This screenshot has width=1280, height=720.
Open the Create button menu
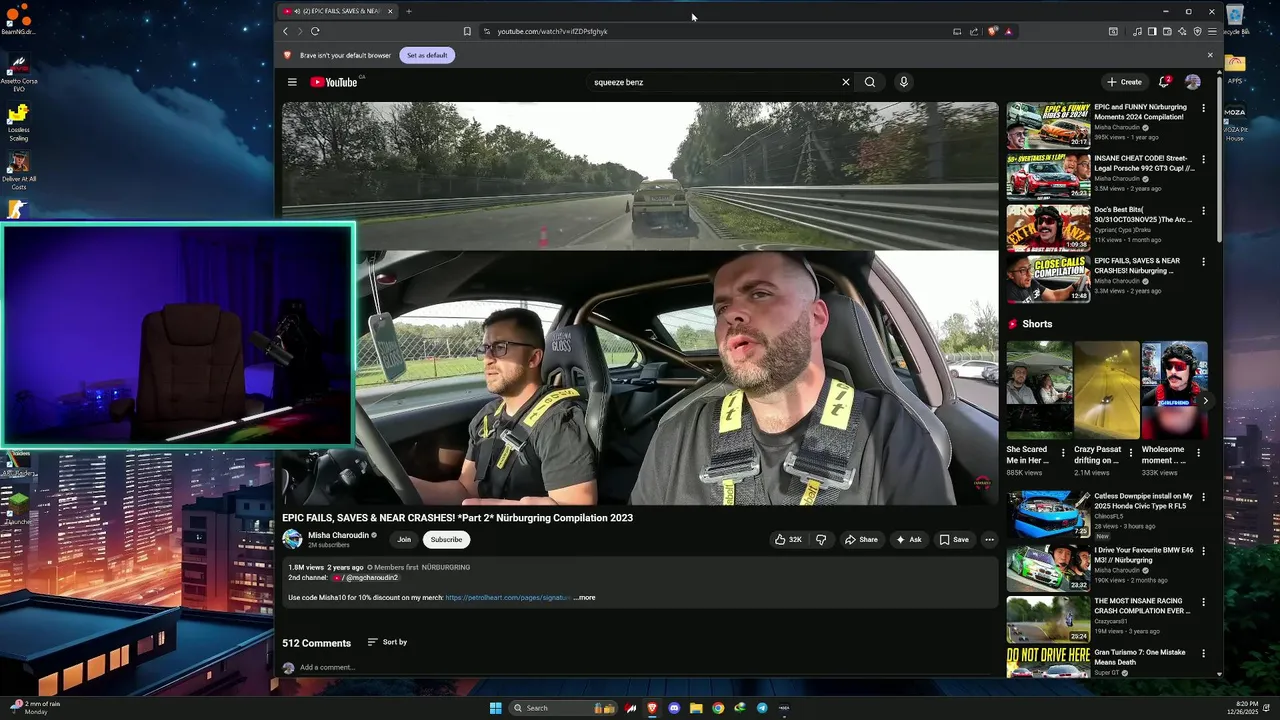[1124, 82]
